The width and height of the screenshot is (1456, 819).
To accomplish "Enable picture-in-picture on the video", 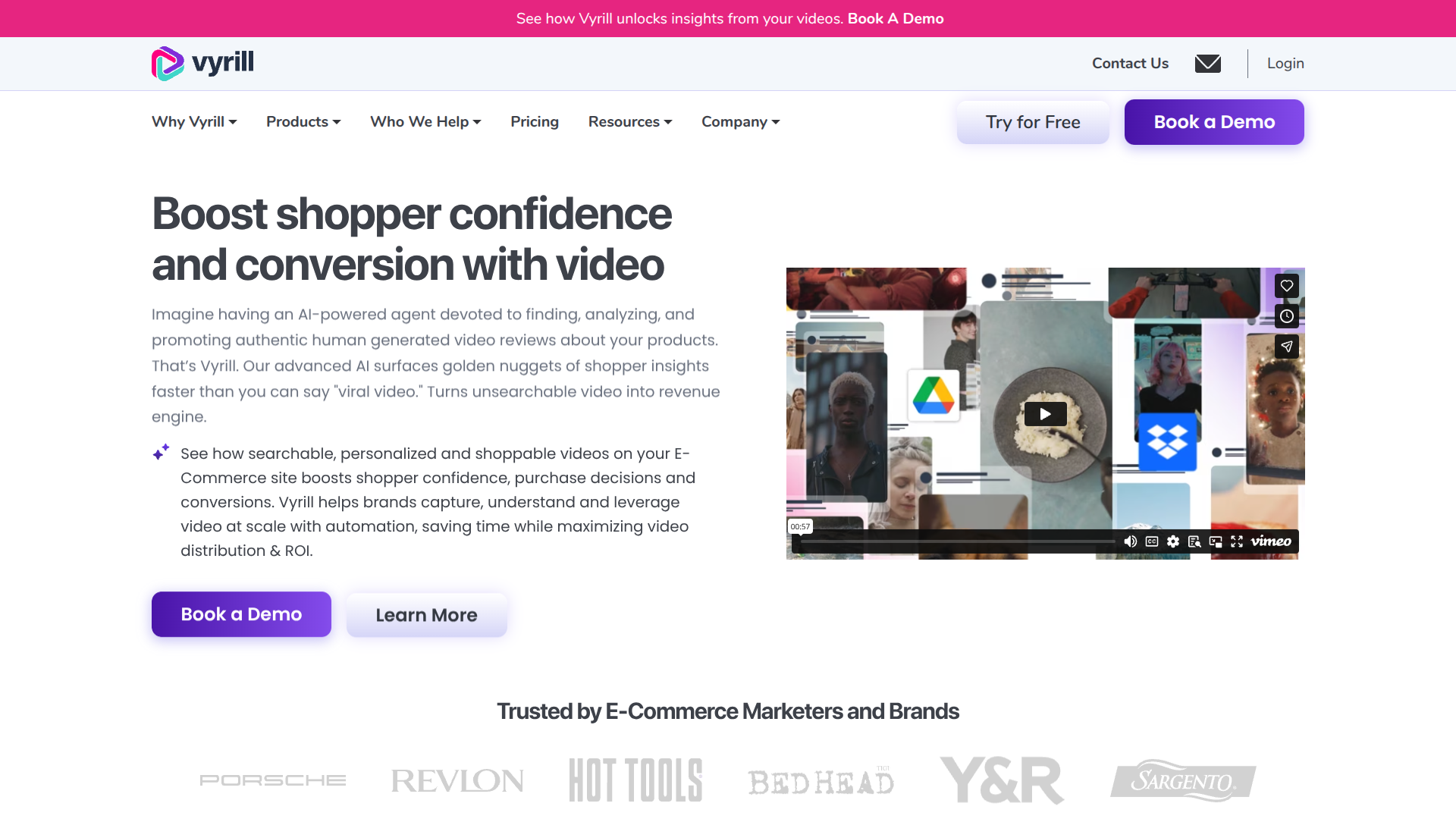I will (x=1216, y=541).
